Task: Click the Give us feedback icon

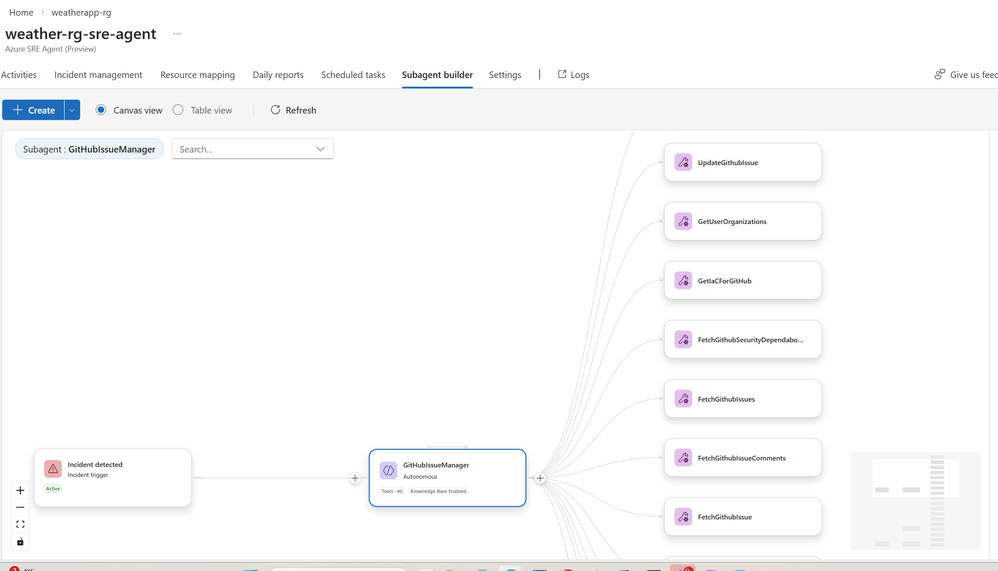Action: [939, 74]
